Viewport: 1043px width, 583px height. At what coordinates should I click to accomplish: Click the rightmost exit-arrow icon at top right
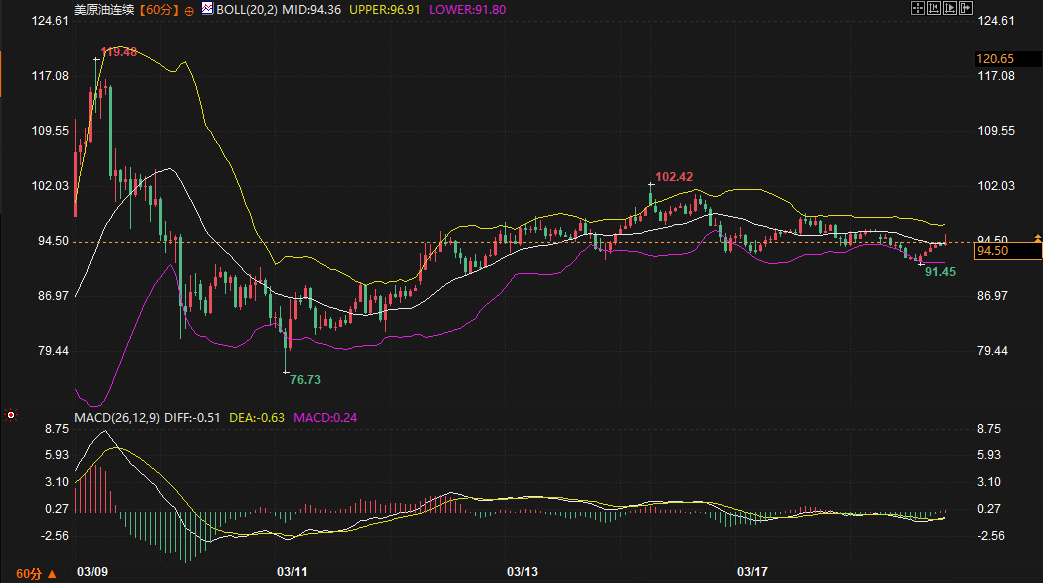965,8
